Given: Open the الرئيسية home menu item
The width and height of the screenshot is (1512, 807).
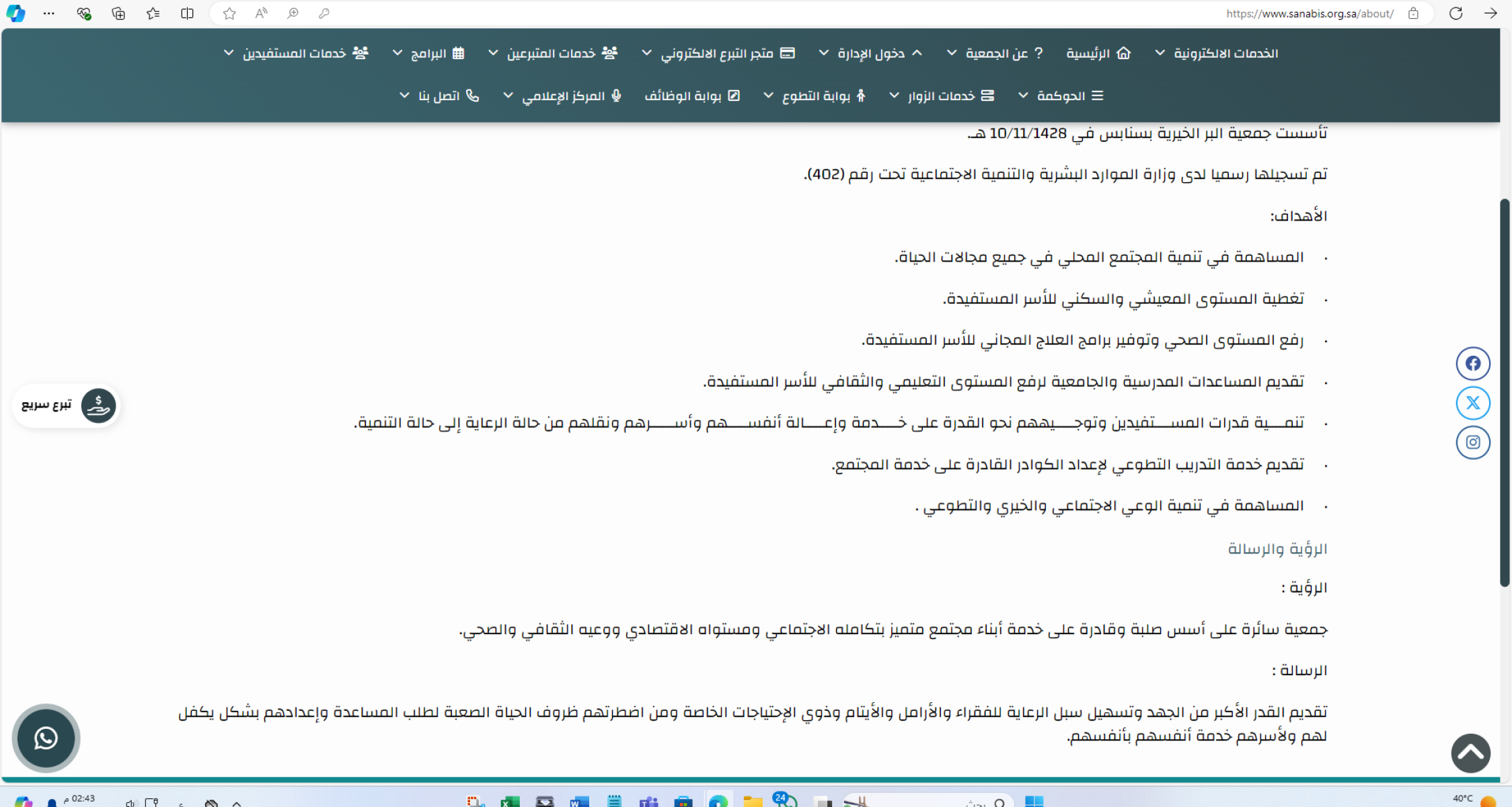Looking at the screenshot, I should tap(1098, 53).
